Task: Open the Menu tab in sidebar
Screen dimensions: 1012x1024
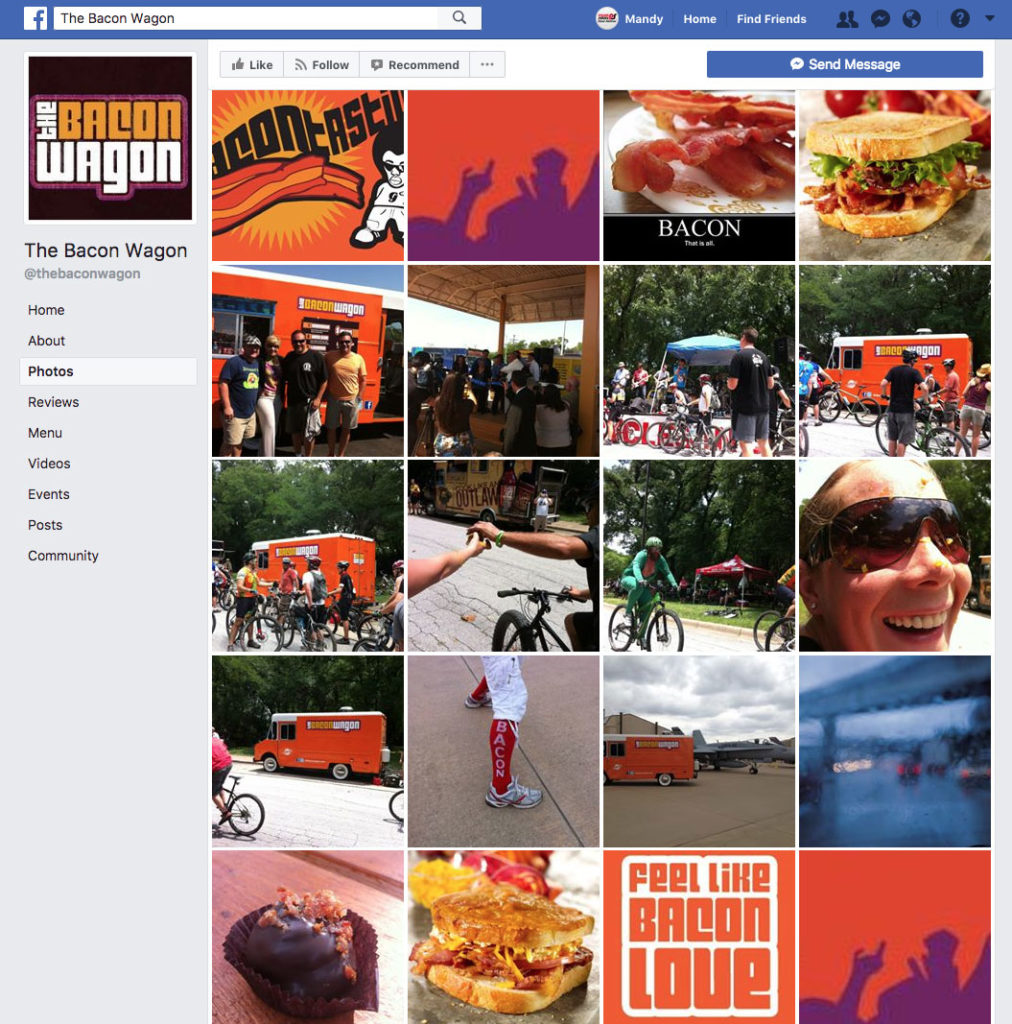Action: (45, 433)
